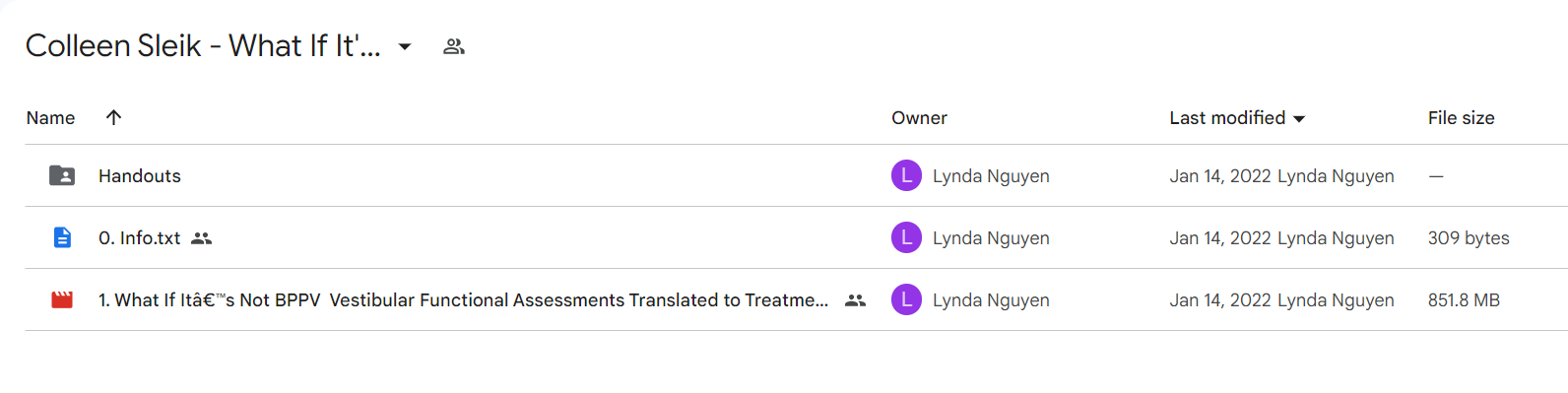This screenshot has height=393, width=1568.
Task: Click the Owner column header
Action: point(919,117)
